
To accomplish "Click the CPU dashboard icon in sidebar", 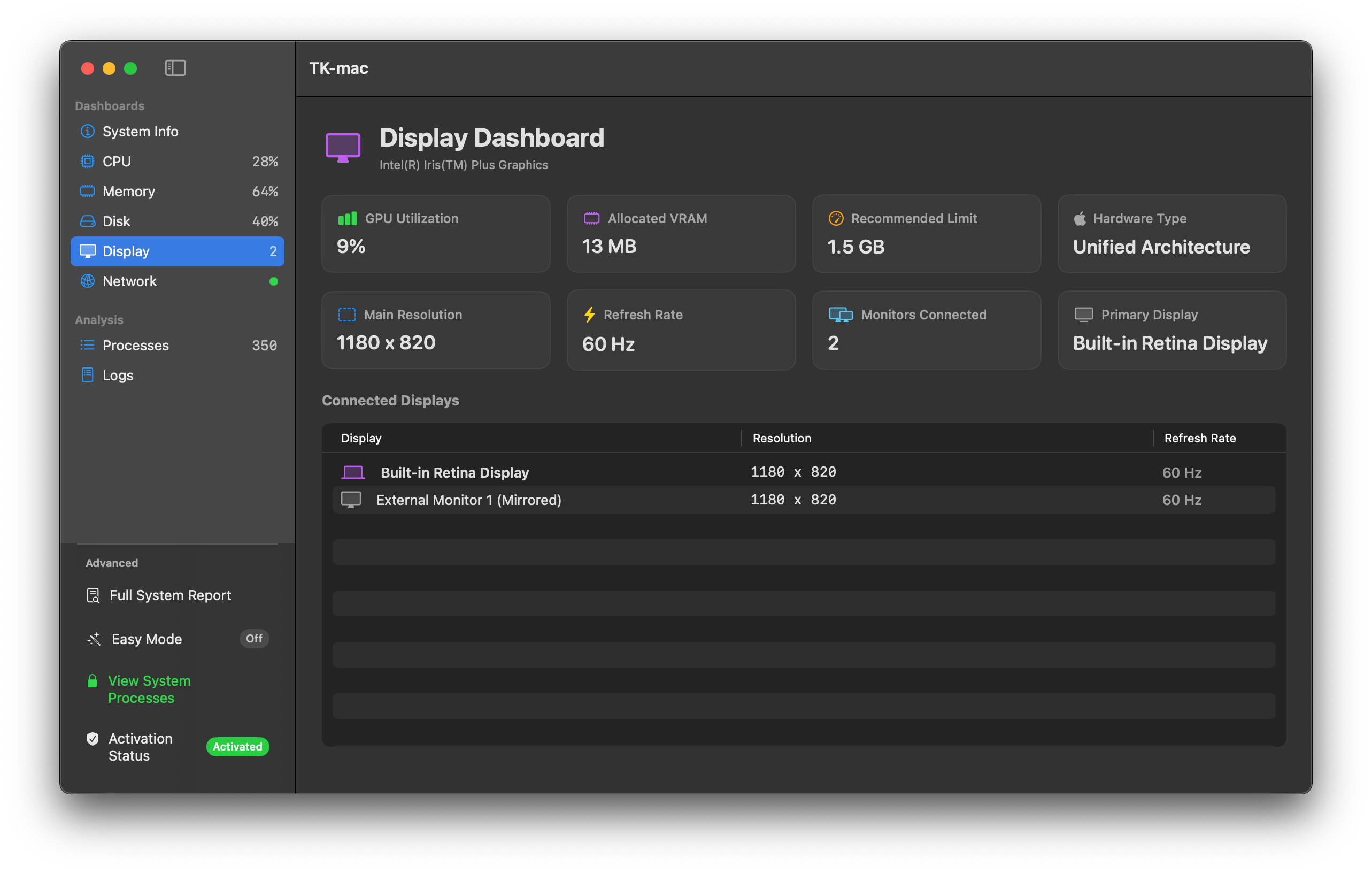I will click(x=87, y=161).
